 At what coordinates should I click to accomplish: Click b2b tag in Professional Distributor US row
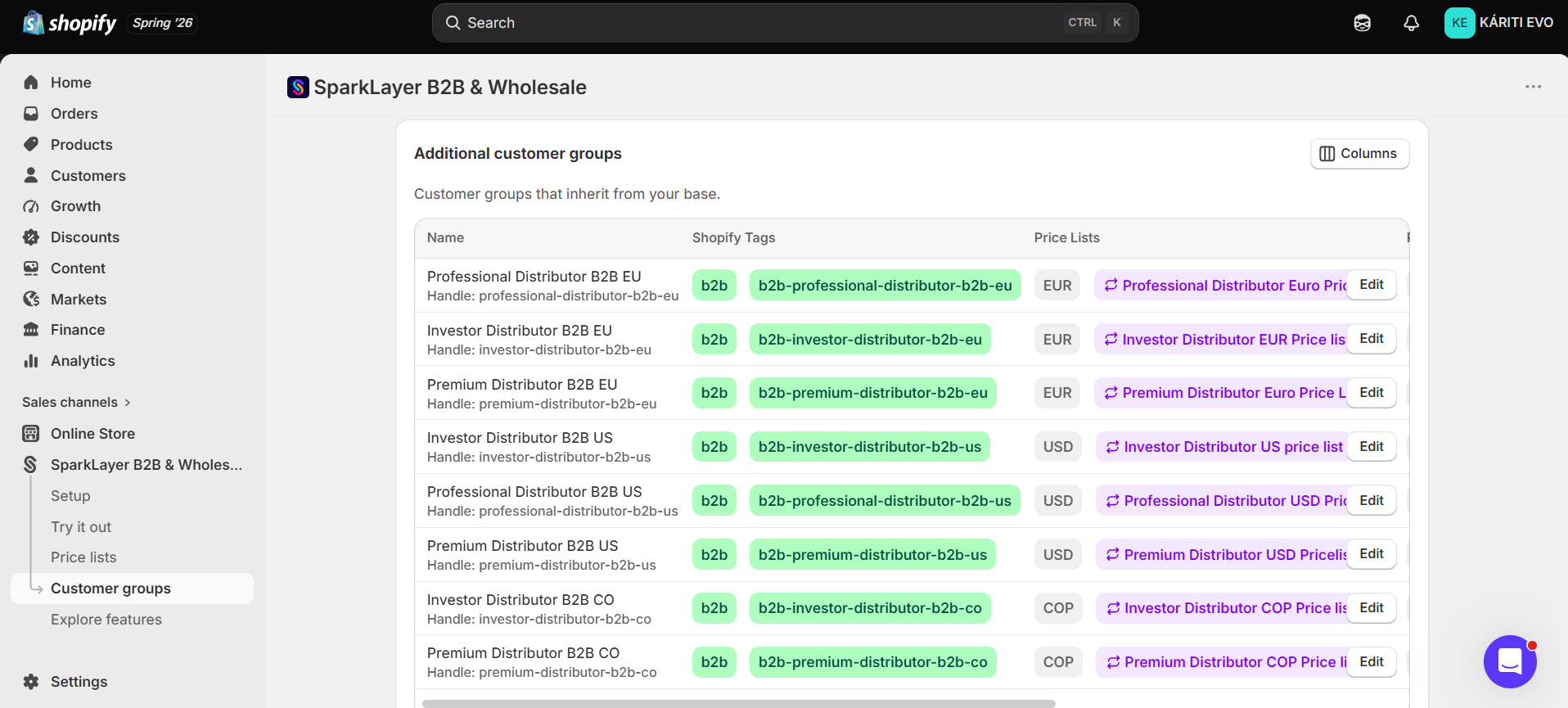coord(714,501)
